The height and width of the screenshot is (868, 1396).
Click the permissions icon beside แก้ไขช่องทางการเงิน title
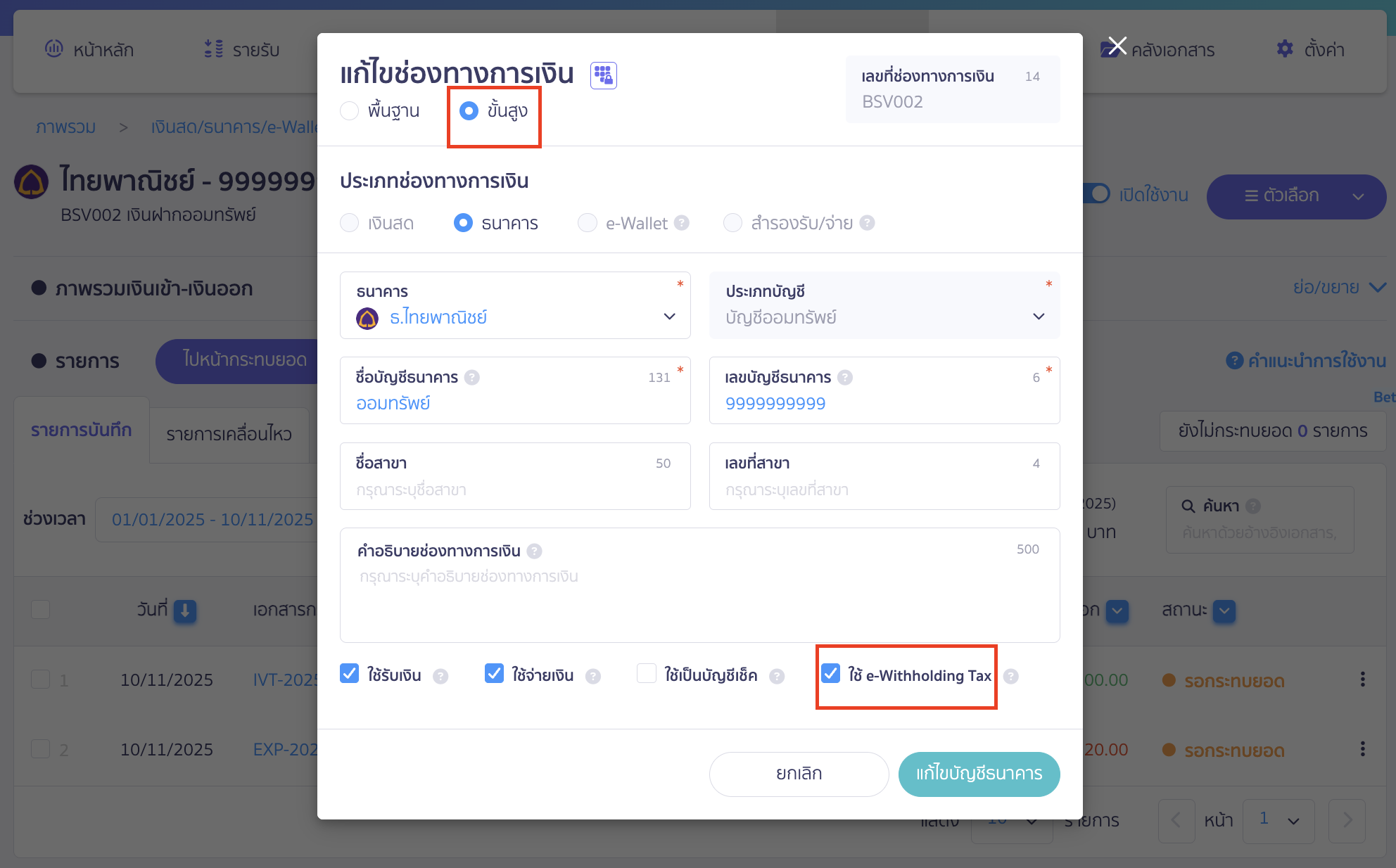point(603,75)
